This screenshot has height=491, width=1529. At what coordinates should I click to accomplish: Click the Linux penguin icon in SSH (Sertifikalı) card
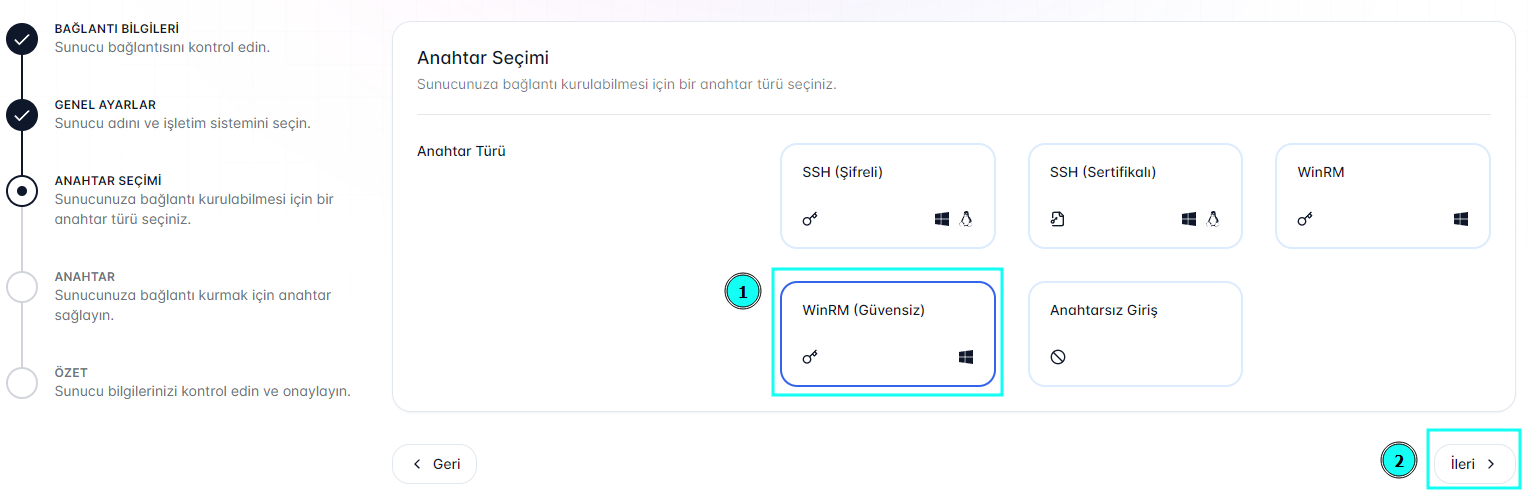point(1213,219)
